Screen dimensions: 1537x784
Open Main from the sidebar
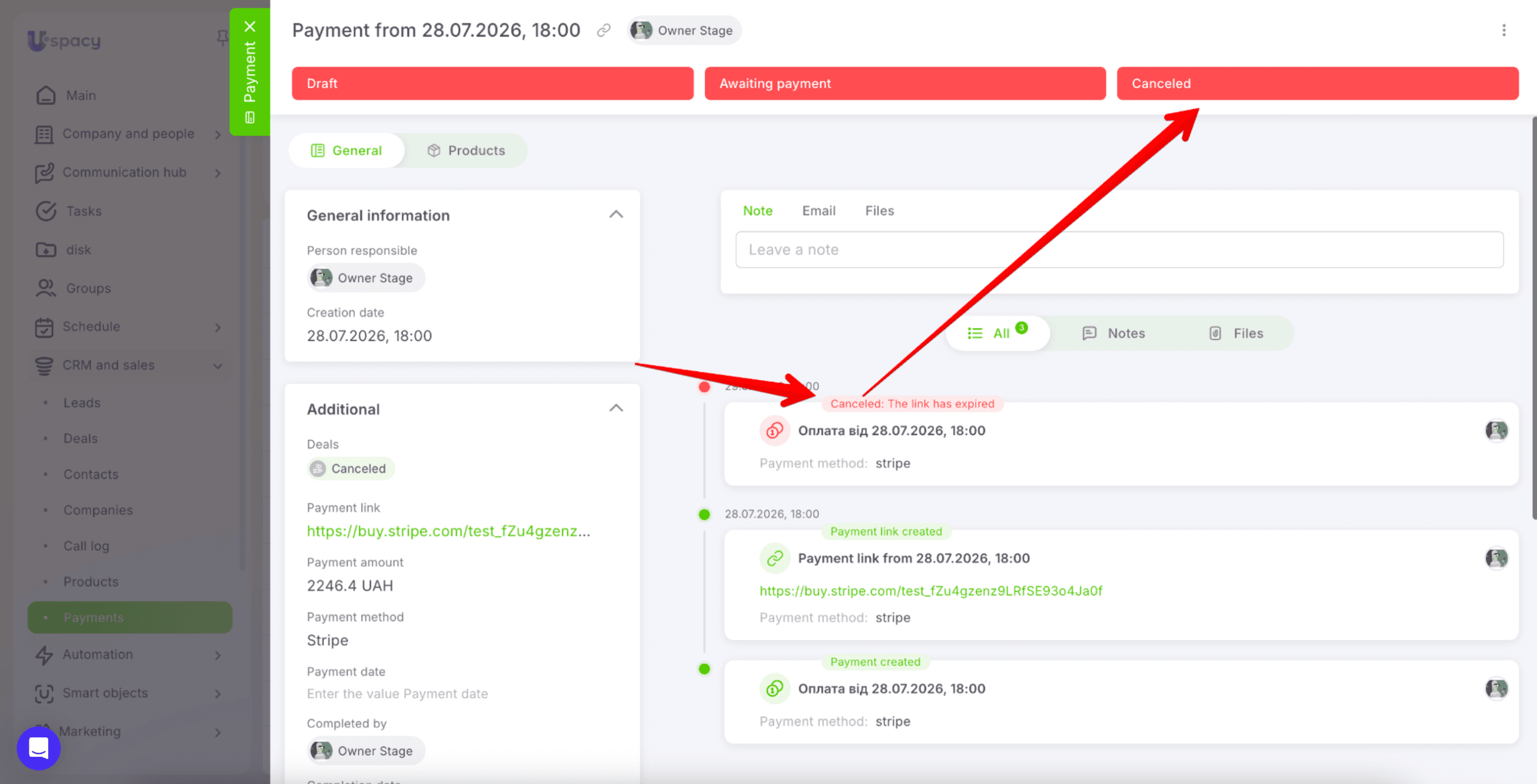pyautogui.click(x=81, y=96)
